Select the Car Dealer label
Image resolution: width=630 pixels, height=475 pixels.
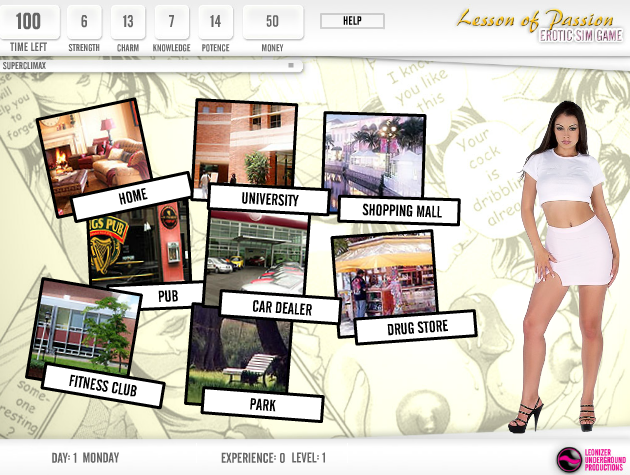[x=281, y=307]
